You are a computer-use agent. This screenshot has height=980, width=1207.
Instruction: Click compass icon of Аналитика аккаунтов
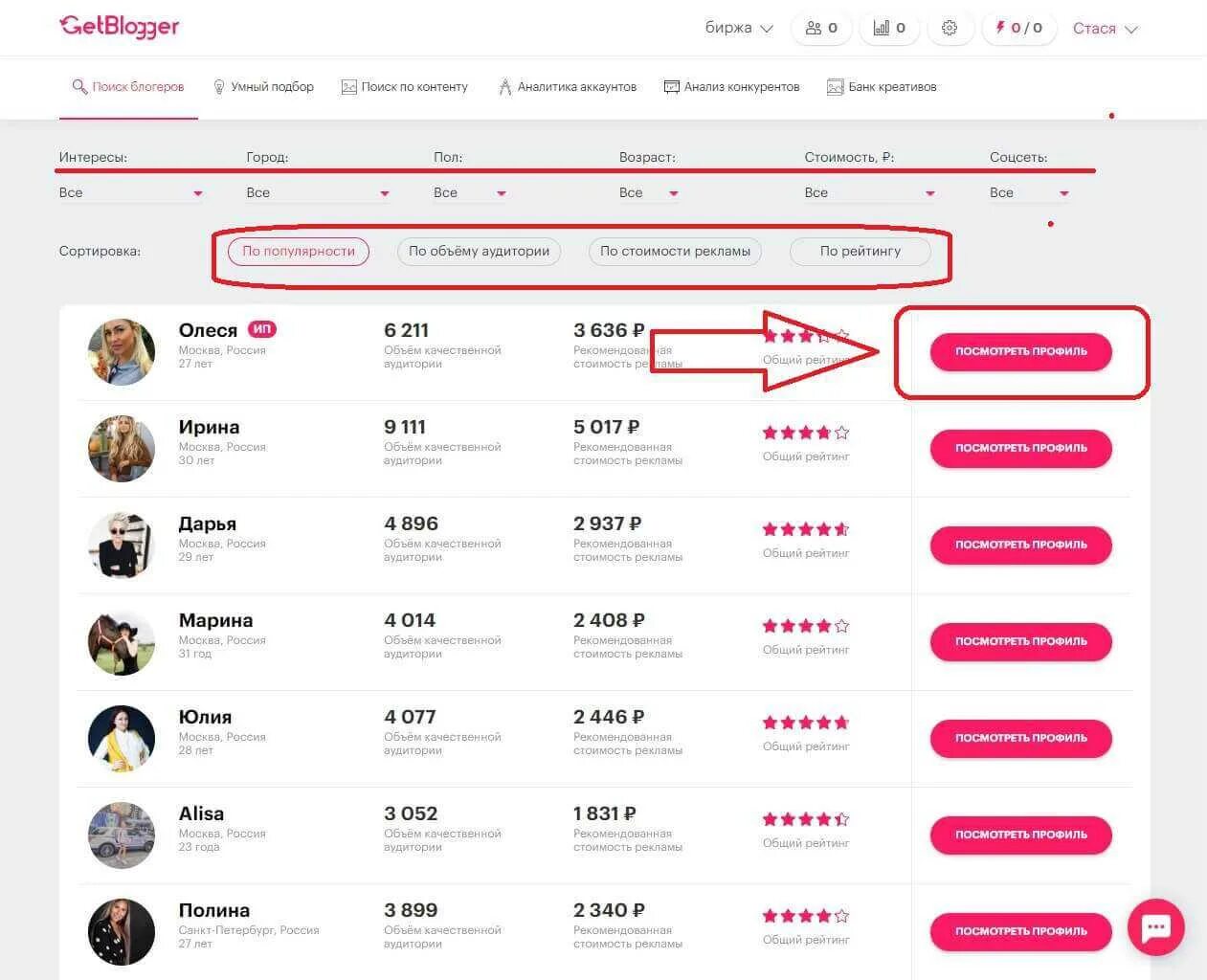pyautogui.click(x=504, y=87)
